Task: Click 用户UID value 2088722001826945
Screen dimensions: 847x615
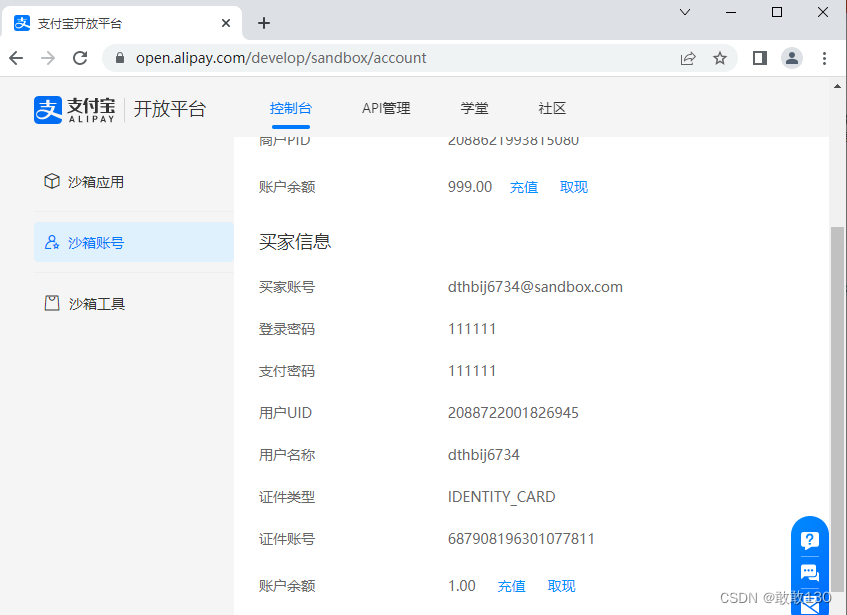Action: click(513, 413)
